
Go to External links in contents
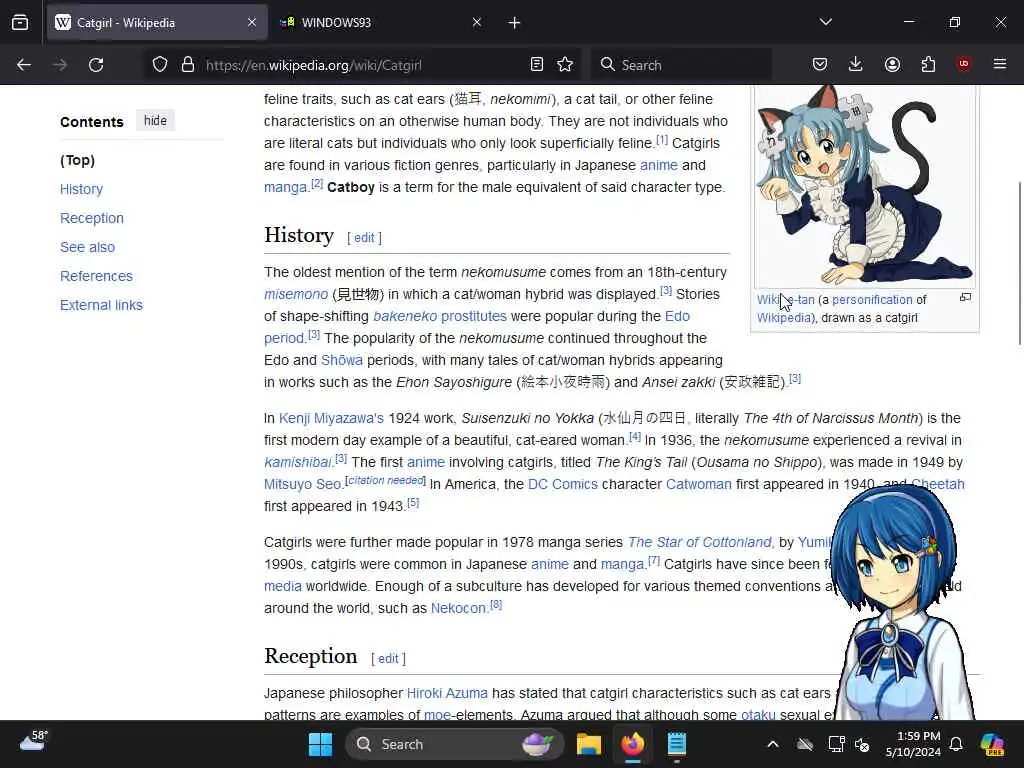coord(101,305)
